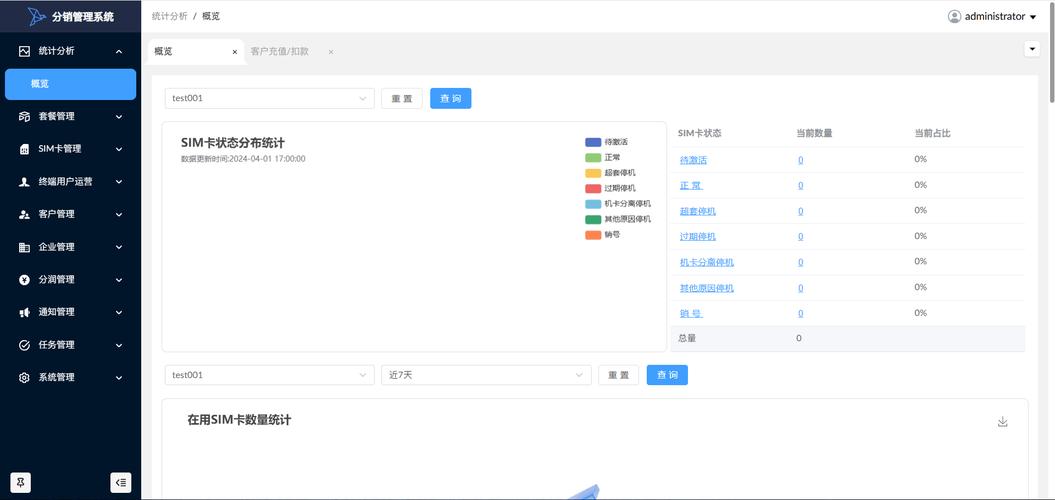The width and height of the screenshot is (1055, 500).
Task: Click the upper 查询 button
Action: click(x=451, y=98)
